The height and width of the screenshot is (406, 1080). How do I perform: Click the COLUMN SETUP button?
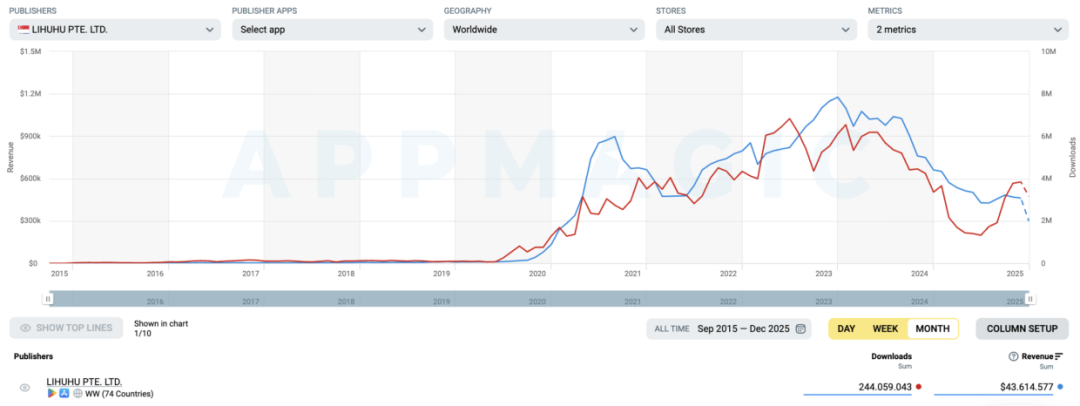tap(1022, 328)
